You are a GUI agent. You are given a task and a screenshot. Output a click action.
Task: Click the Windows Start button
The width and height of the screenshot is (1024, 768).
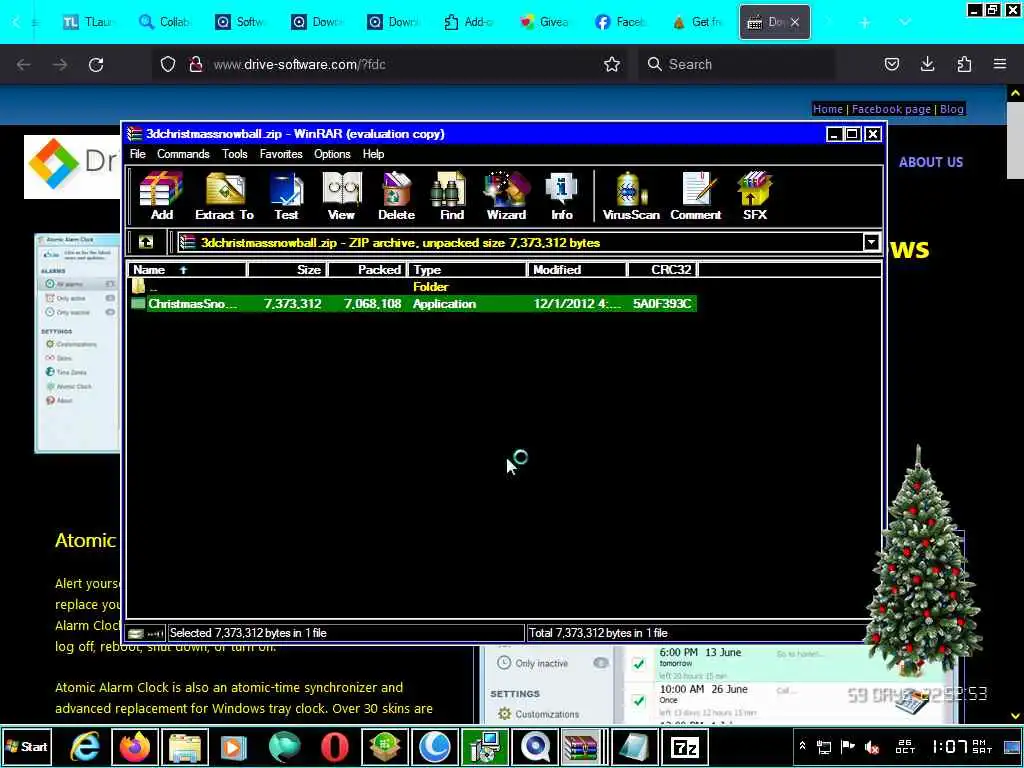27,746
